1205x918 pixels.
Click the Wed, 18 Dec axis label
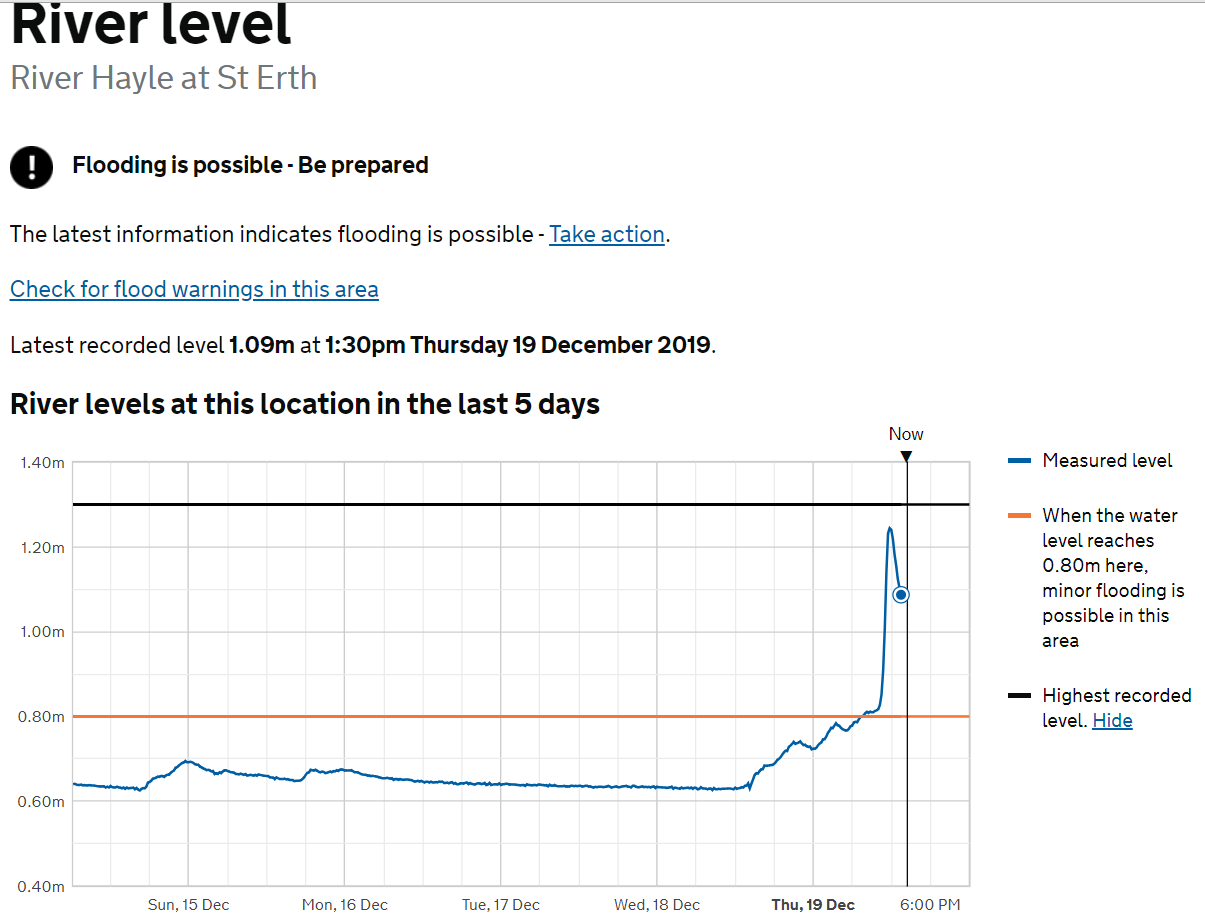click(657, 905)
